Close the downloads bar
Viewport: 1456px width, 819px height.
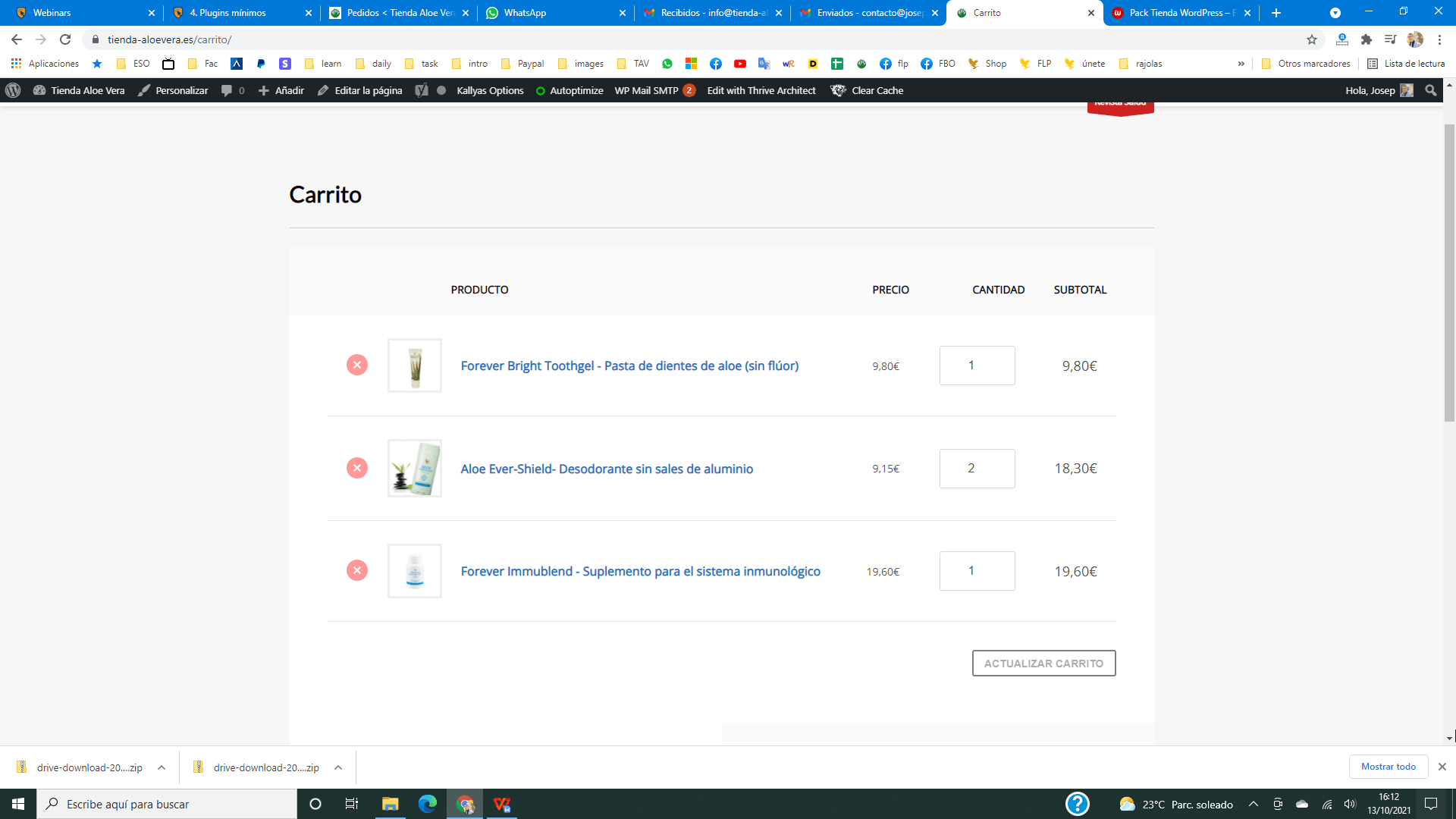click(x=1442, y=767)
